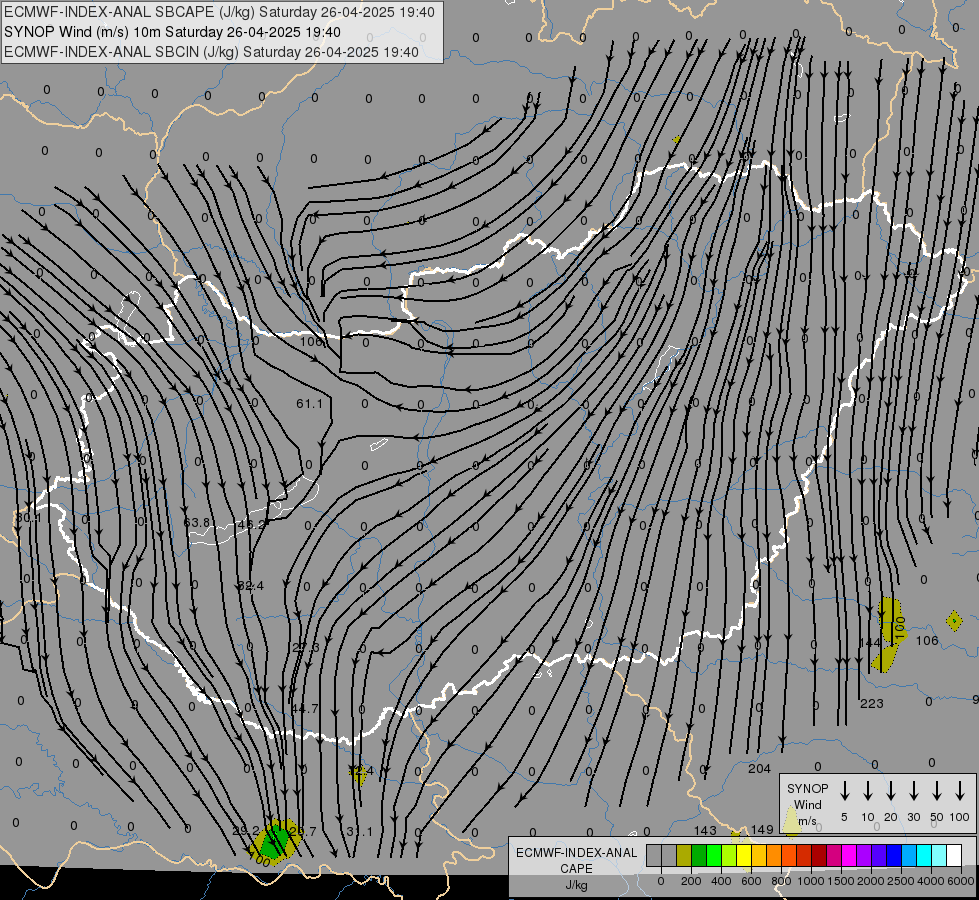Pick the pure yellow CAPE swatch
The width and height of the screenshot is (979, 900).
click(x=744, y=856)
